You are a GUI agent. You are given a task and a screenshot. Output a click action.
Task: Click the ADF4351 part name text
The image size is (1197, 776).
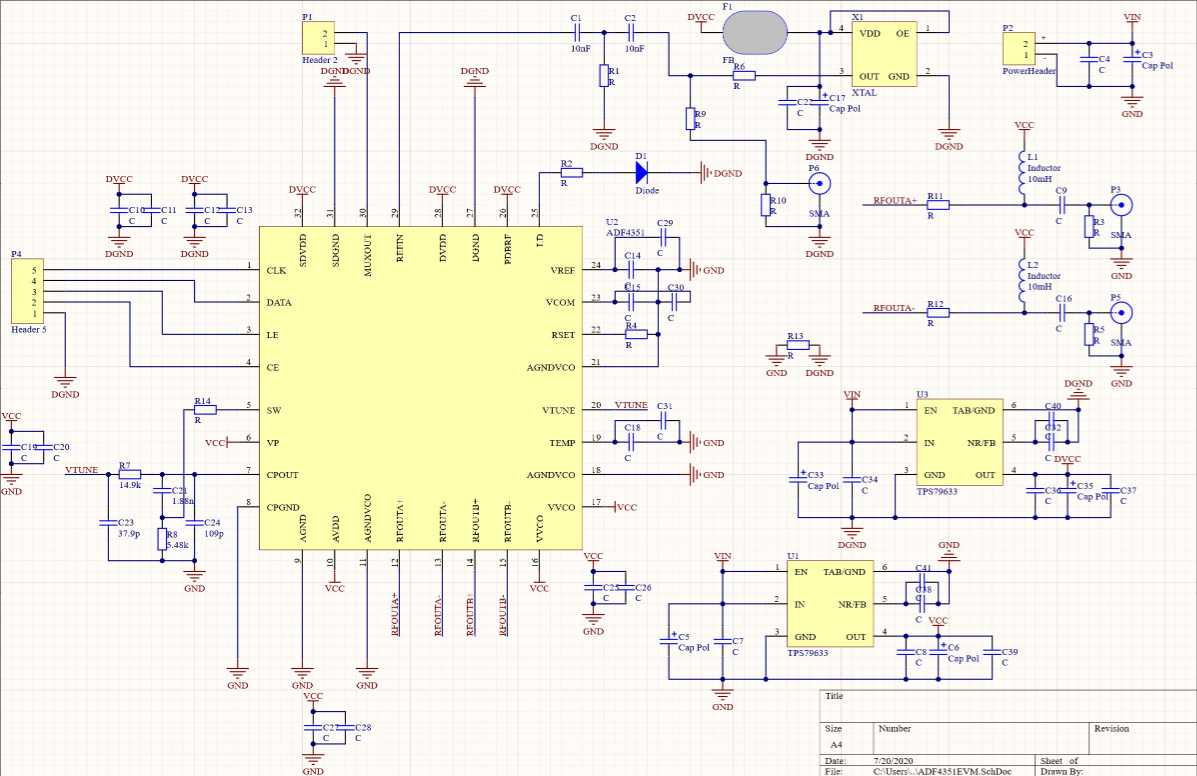click(x=625, y=233)
